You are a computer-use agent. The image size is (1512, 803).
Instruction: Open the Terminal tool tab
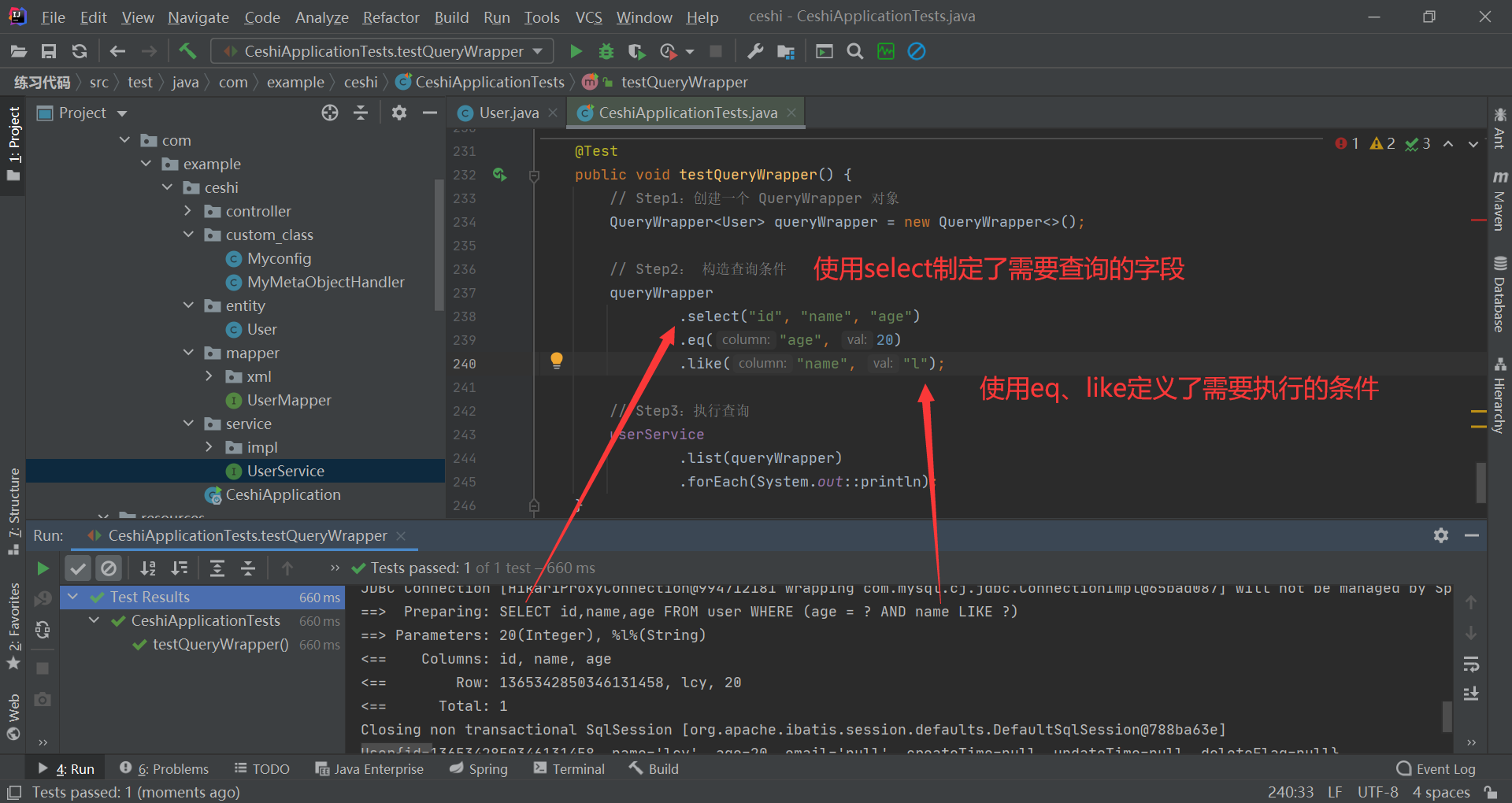click(569, 769)
